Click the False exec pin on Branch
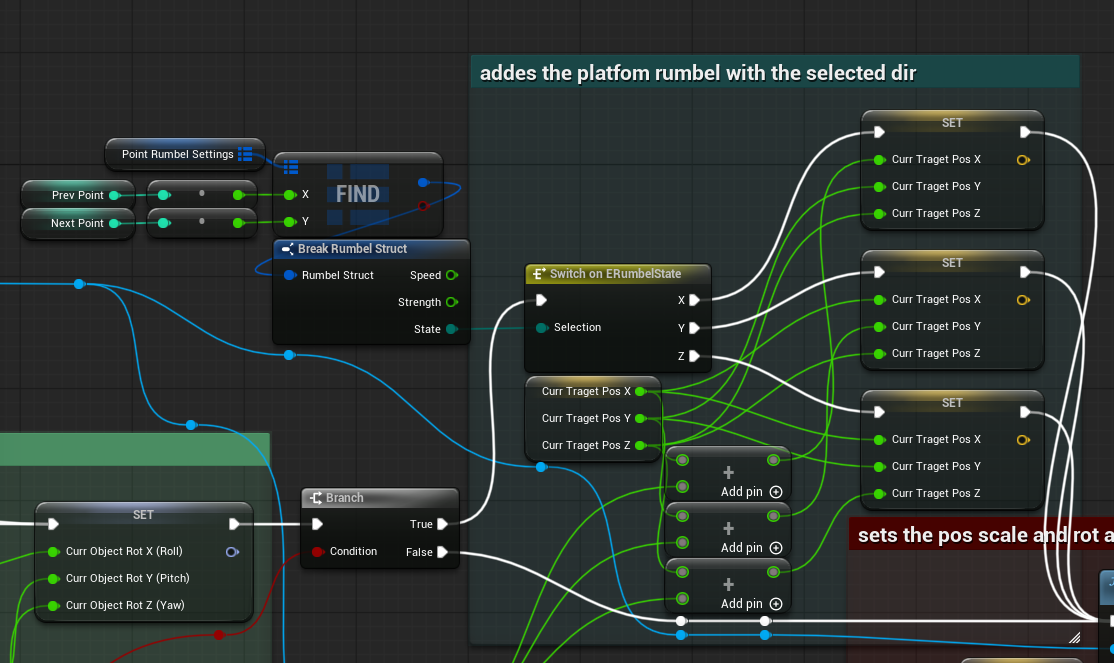The height and width of the screenshot is (663, 1114). click(442, 551)
